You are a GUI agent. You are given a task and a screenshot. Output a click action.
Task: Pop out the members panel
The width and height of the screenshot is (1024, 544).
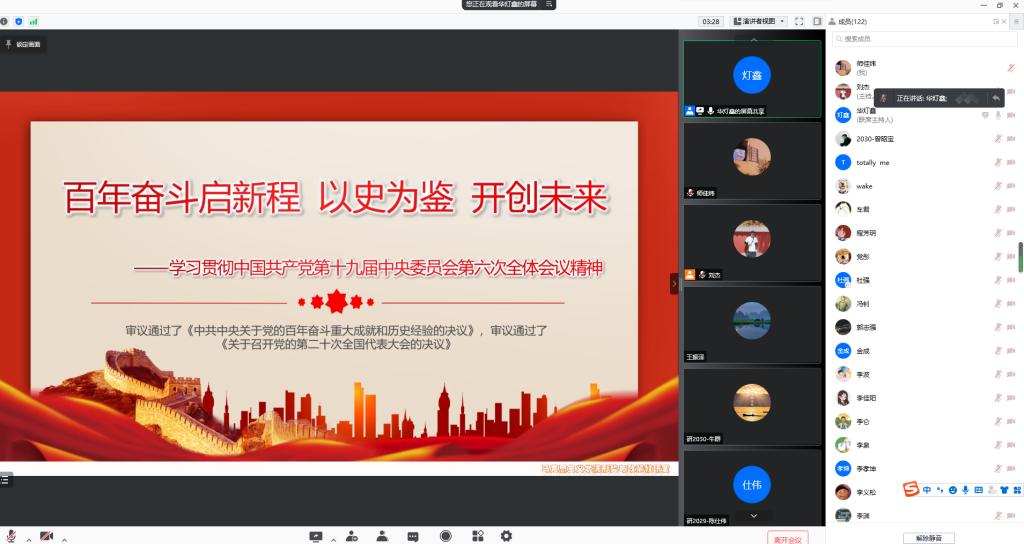[995, 21]
